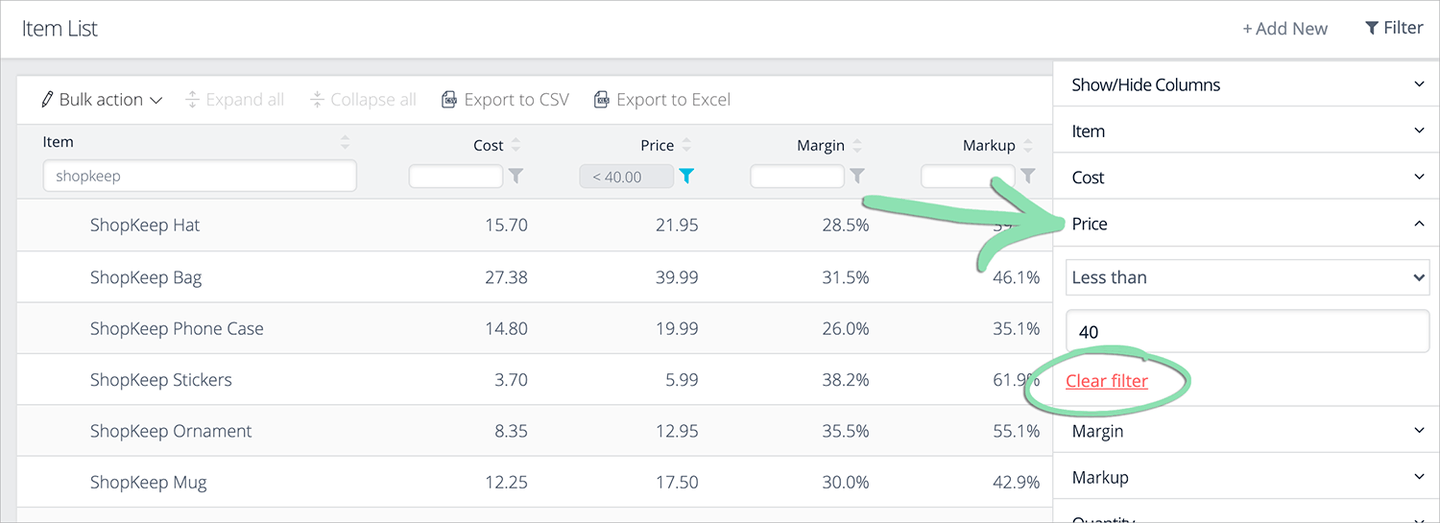The width and height of the screenshot is (1440, 523).
Task: Click the Markup column funnel icon
Action: point(1028,176)
